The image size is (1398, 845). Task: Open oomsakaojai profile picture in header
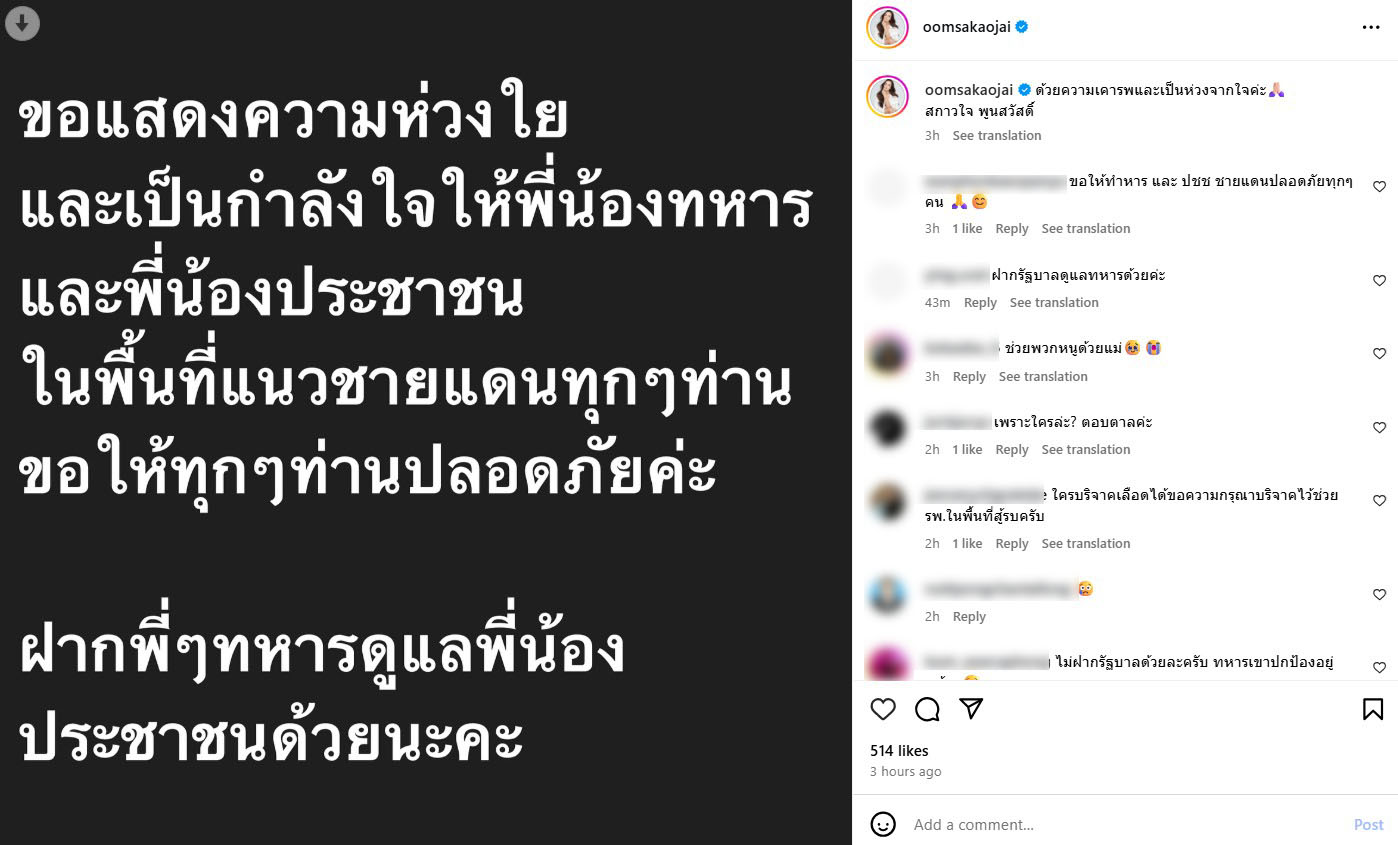coord(887,28)
